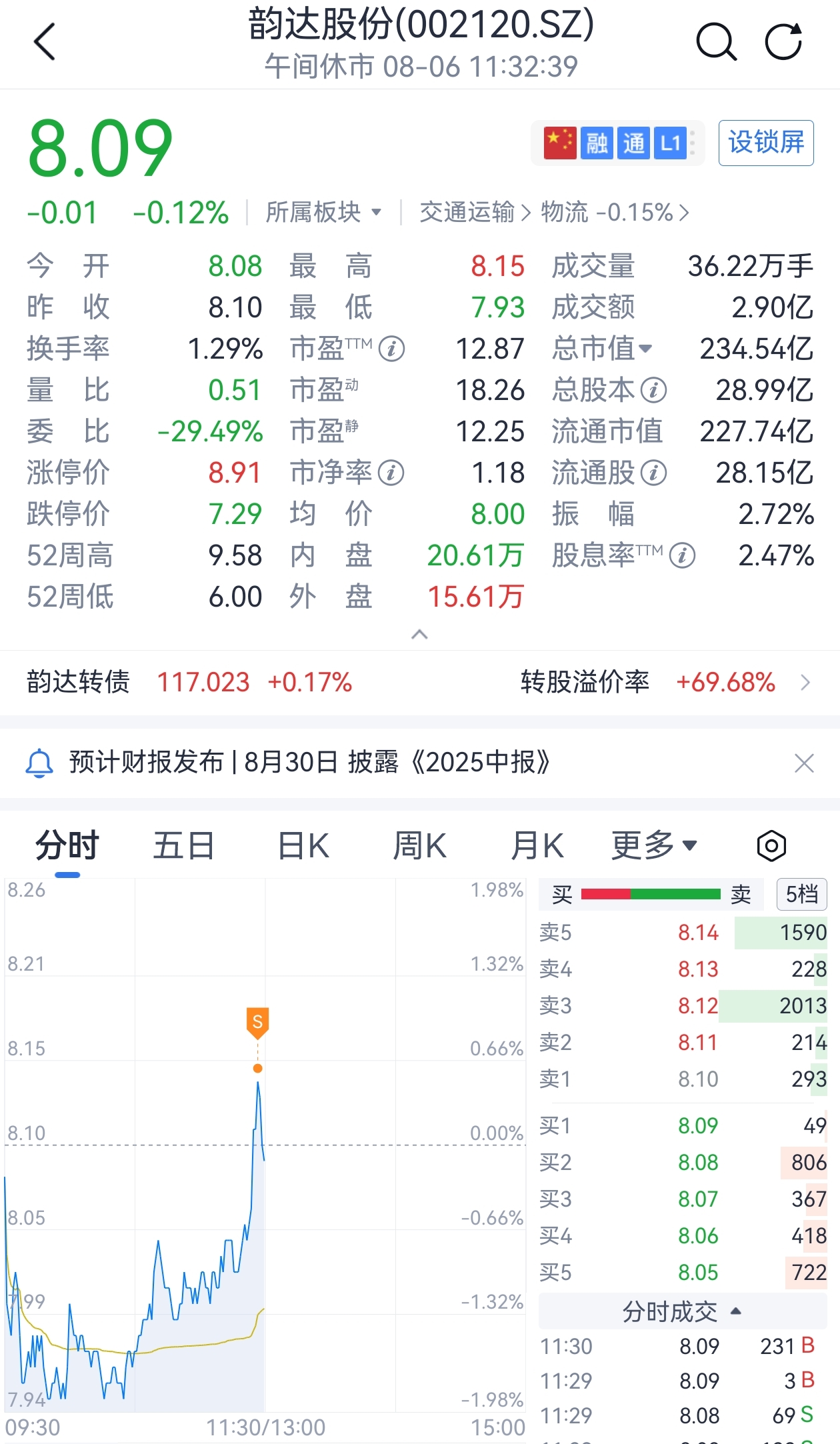This screenshot has height=1444, width=840.
Task: Tap the info icon next to 市盈TTM
Action: 392,349
